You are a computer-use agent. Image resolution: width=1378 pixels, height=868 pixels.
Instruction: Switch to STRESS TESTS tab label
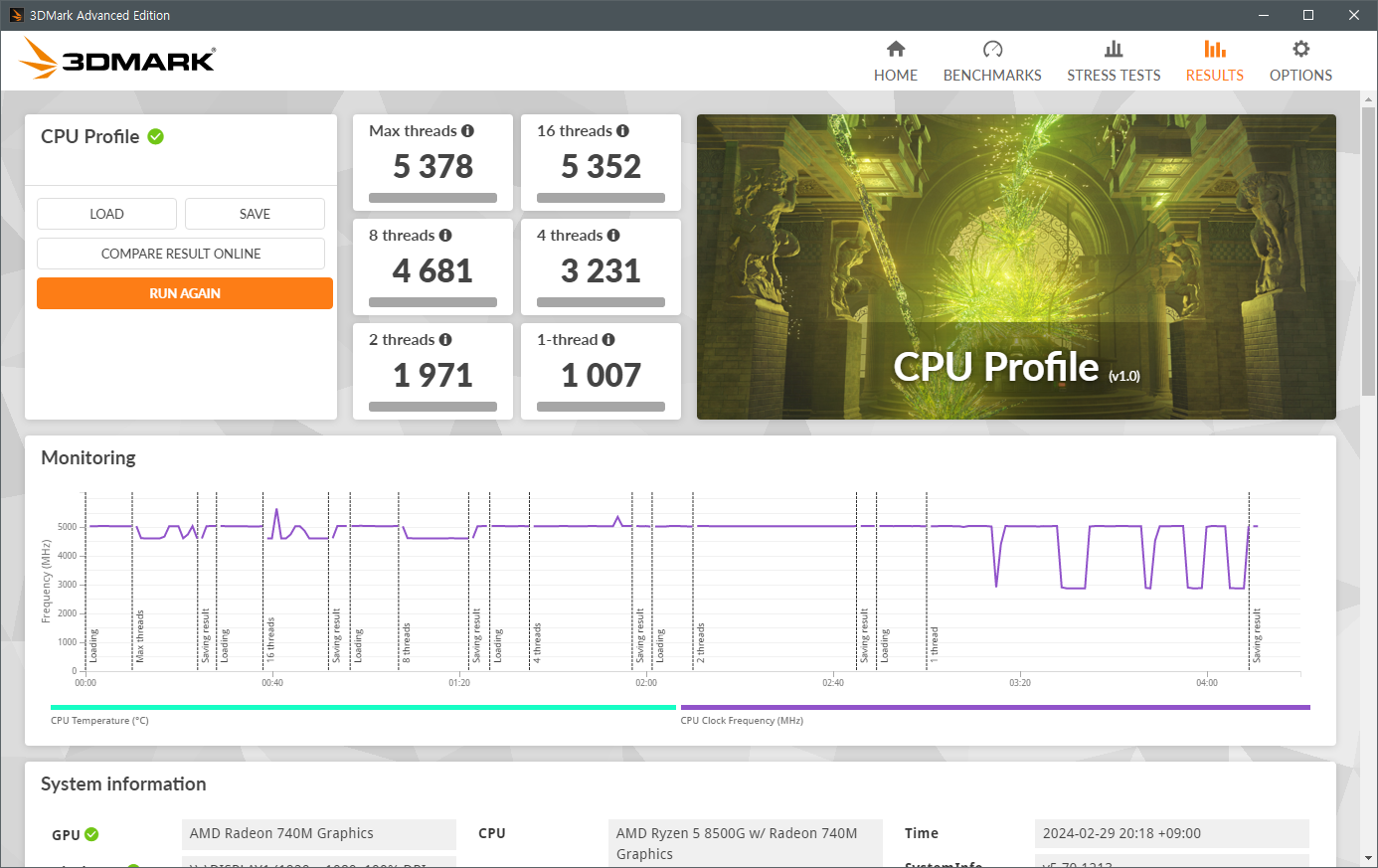(x=1114, y=76)
